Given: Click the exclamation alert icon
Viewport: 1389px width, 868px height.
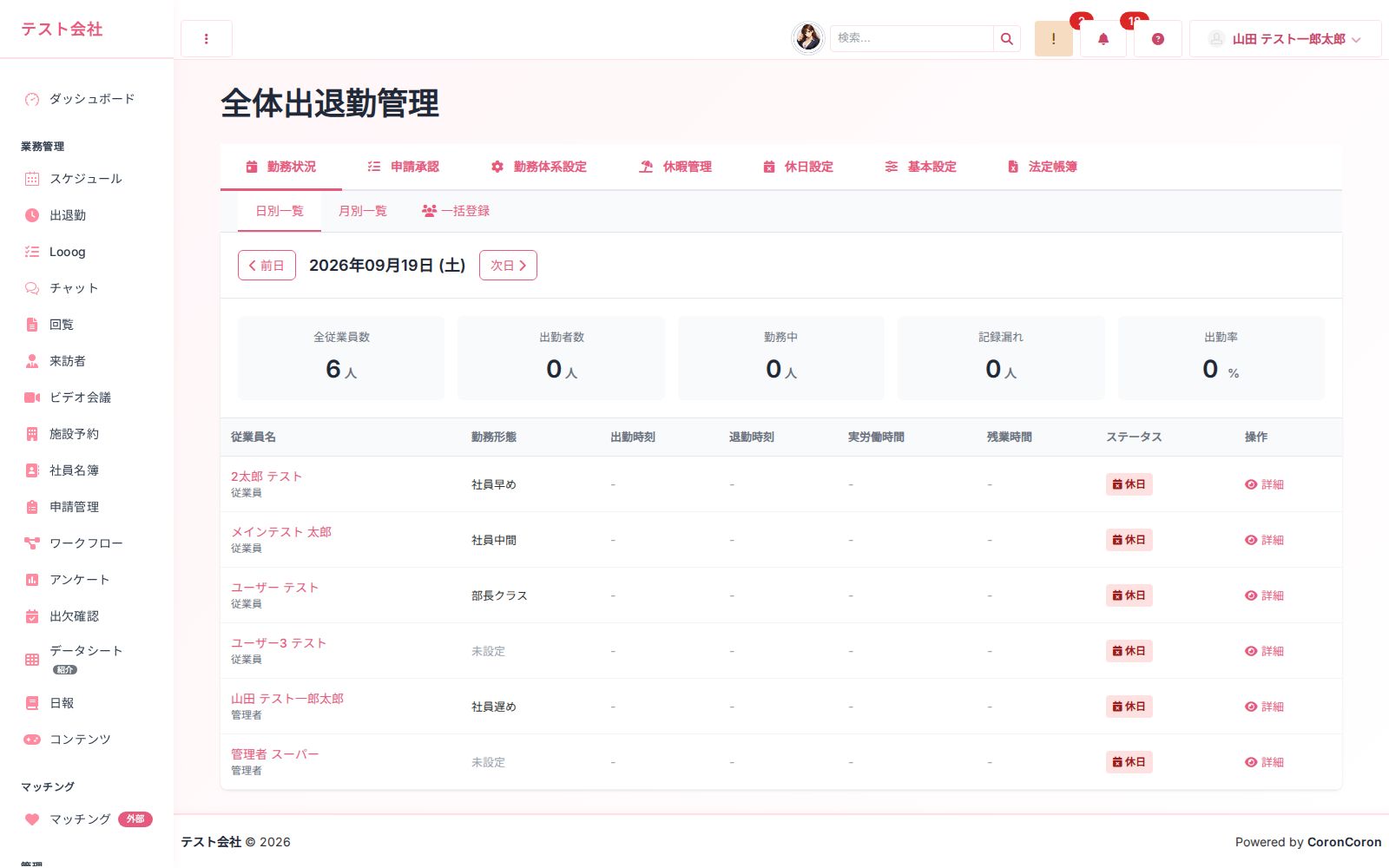Looking at the screenshot, I should (1053, 39).
